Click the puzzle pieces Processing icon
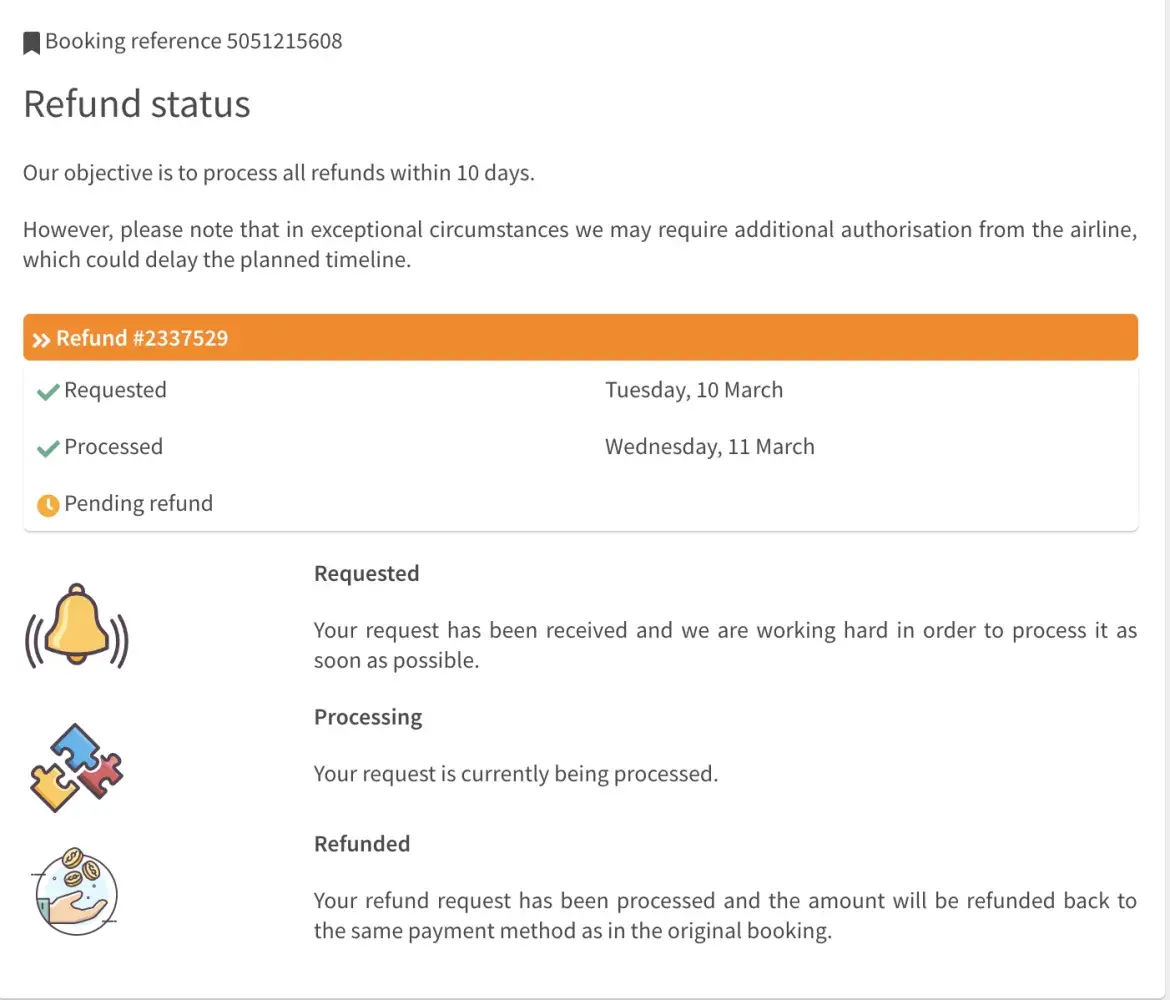 coord(77,767)
